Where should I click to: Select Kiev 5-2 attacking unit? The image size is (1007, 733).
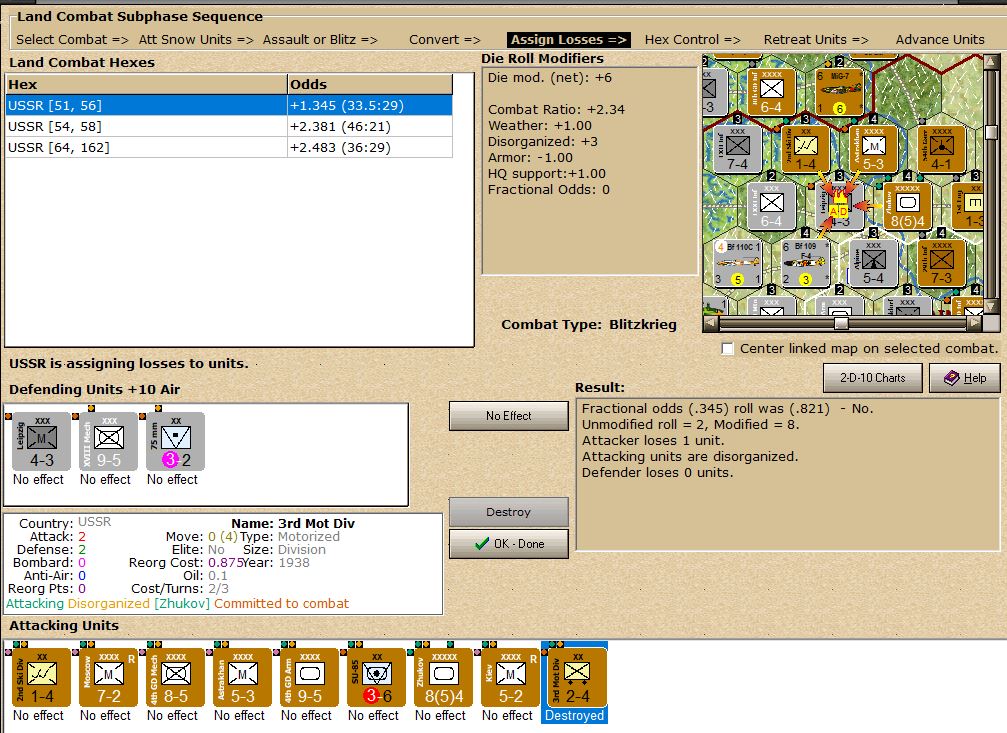pos(511,677)
